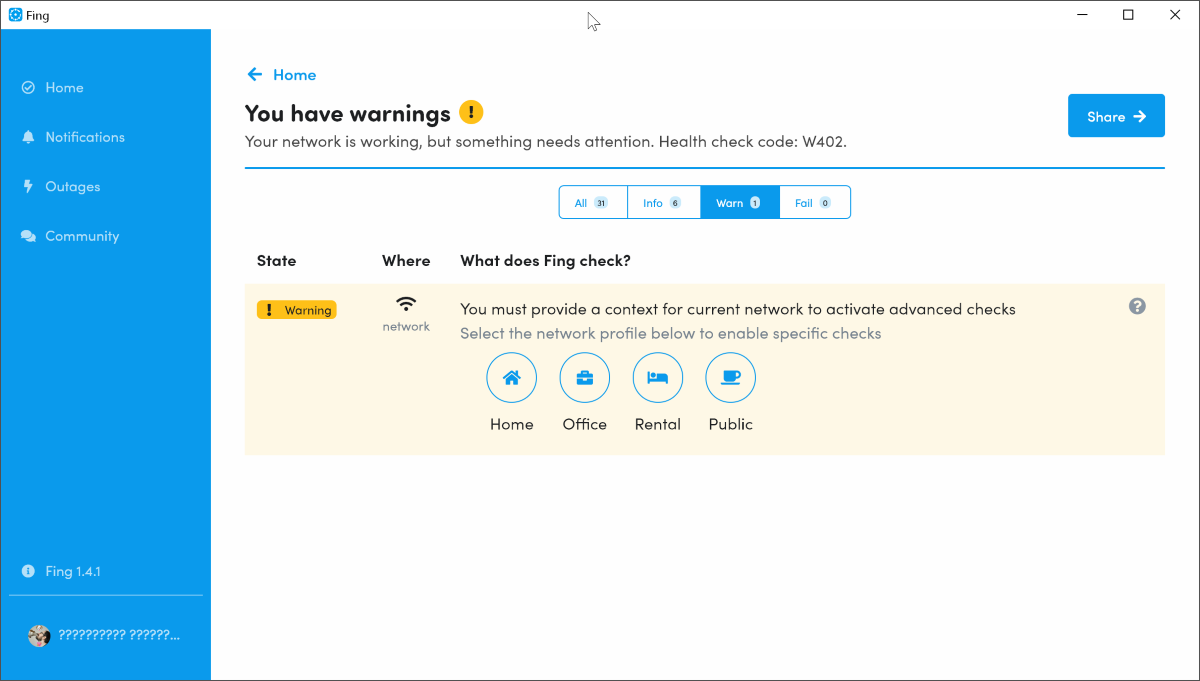Go back via the Home back link

coord(282,75)
